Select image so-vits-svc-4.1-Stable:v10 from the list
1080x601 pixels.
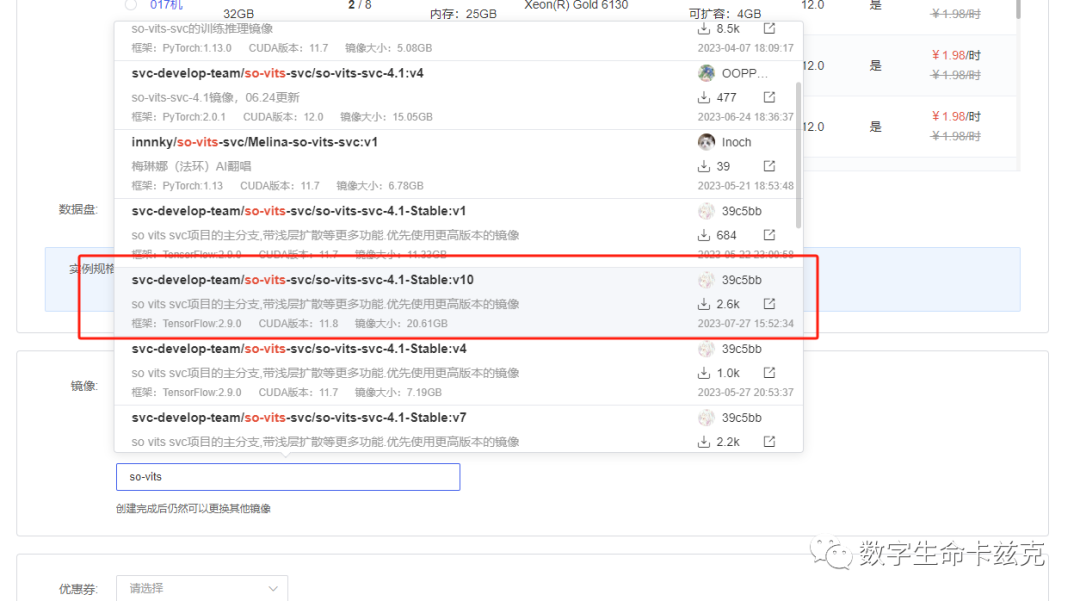[x=458, y=302]
